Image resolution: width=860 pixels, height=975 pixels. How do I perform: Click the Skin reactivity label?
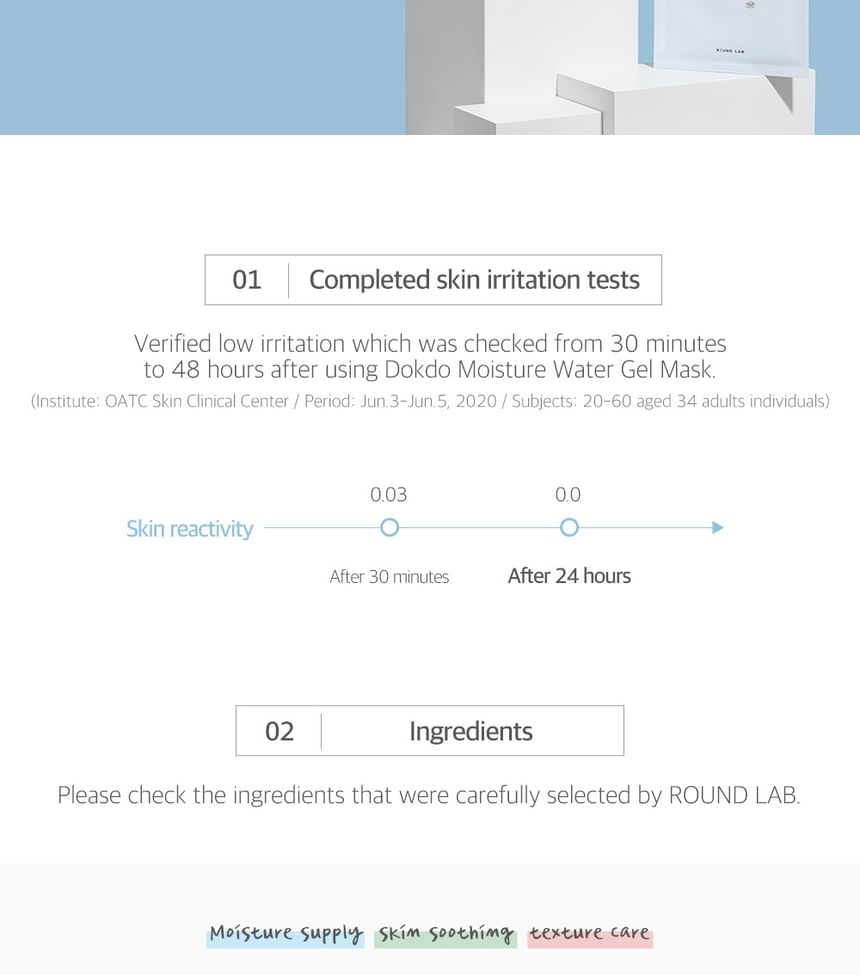click(x=190, y=529)
